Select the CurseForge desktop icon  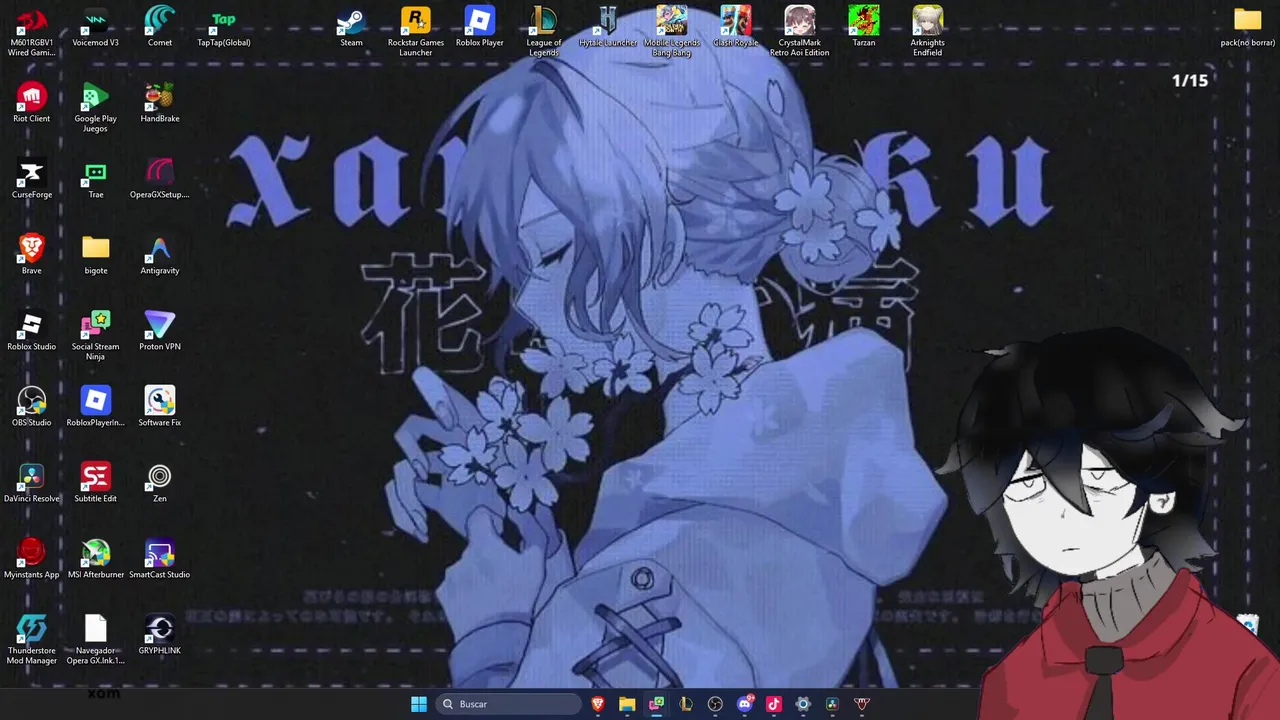tap(32, 178)
